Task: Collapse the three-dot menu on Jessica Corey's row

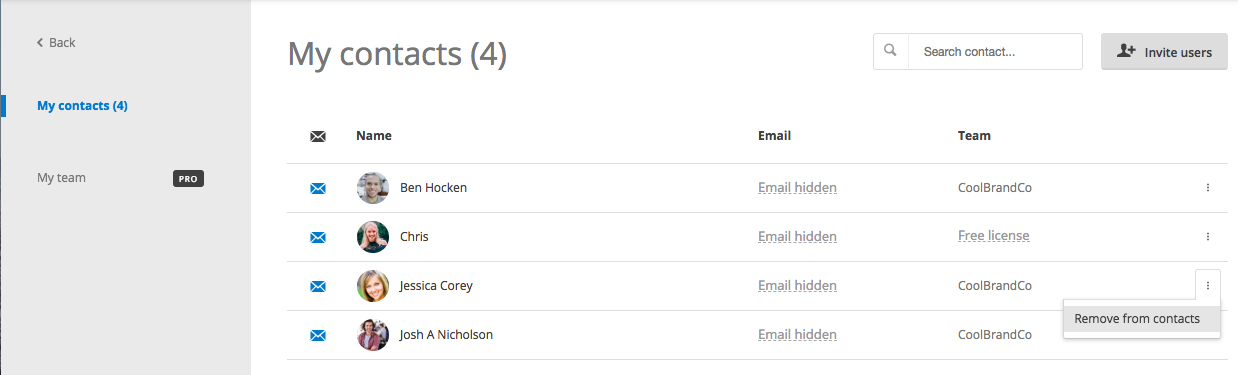Action: 1208,286
